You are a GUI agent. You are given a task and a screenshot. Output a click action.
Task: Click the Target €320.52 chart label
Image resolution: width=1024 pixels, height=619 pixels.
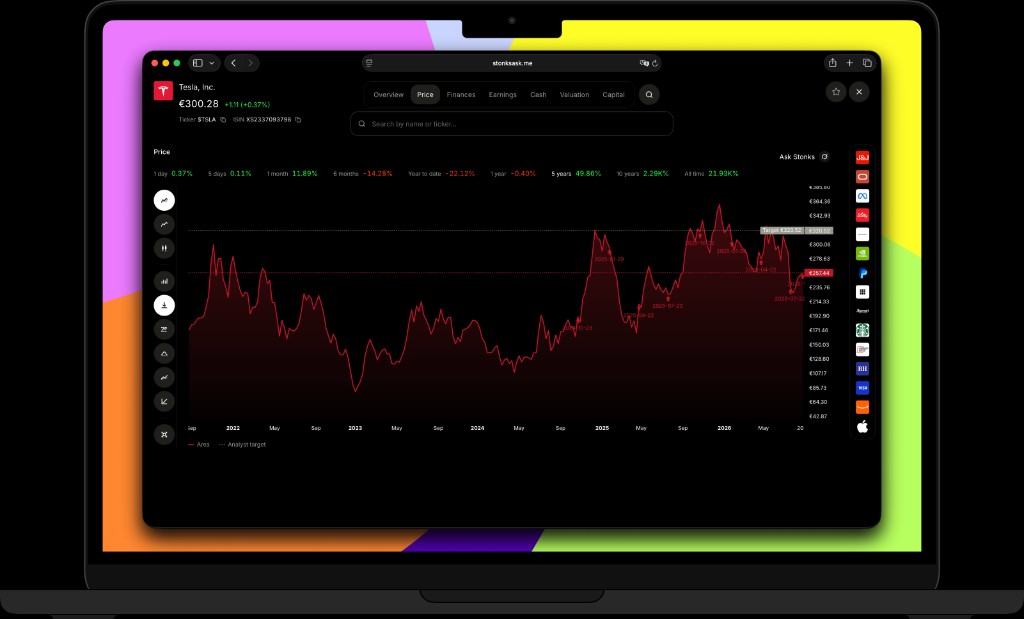point(782,230)
